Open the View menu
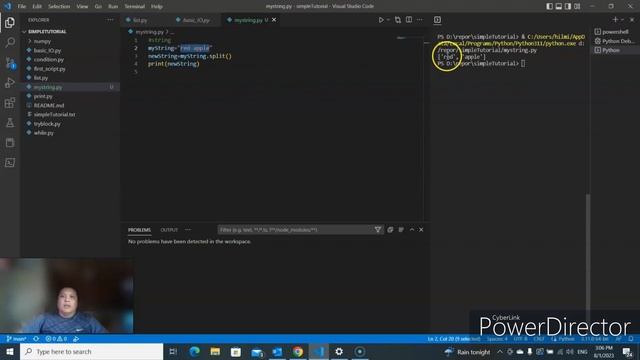The height and width of the screenshot is (360, 640). point(82,7)
